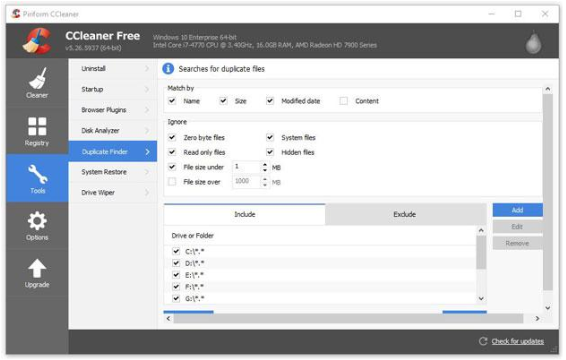Screen dimensions: 566x360
Task: Click the Add button
Action: pos(517,210)
